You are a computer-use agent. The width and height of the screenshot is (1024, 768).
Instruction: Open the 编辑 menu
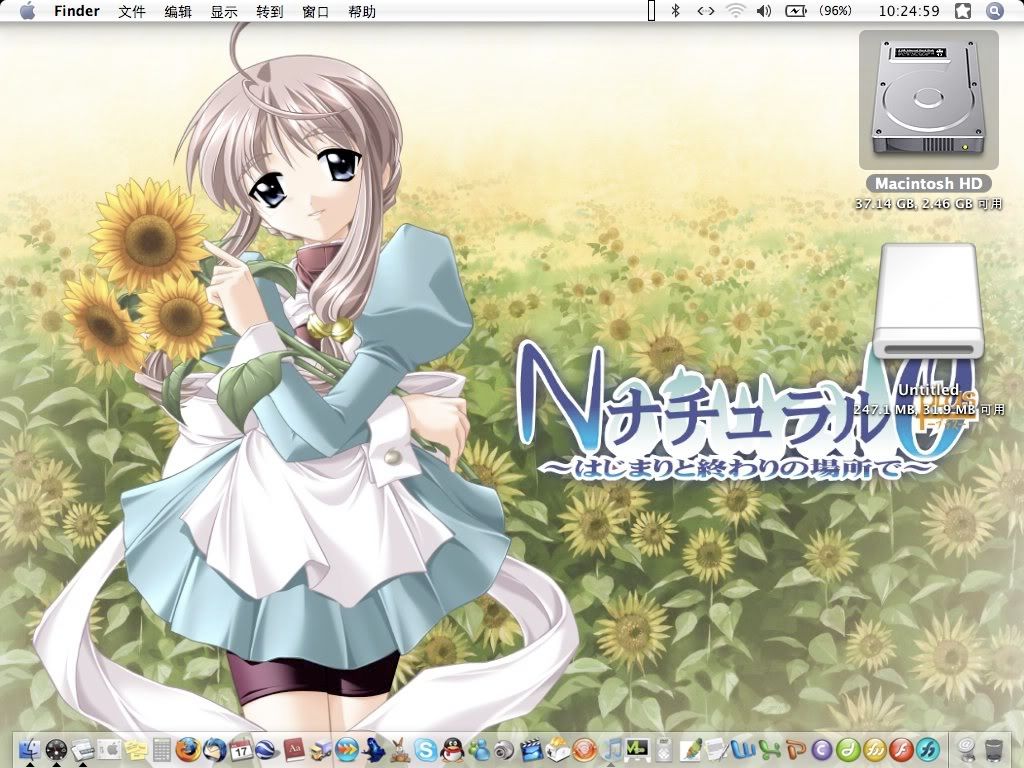click(x=178, y=11)
